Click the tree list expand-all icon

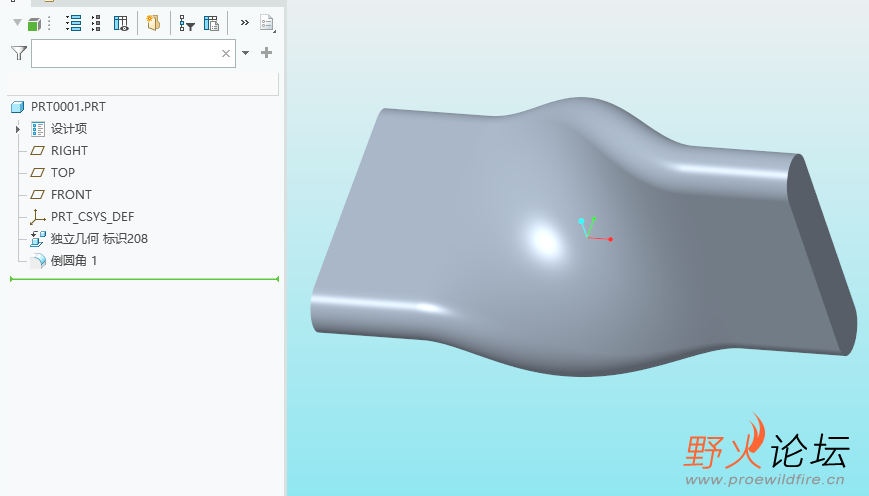[73, 23]
